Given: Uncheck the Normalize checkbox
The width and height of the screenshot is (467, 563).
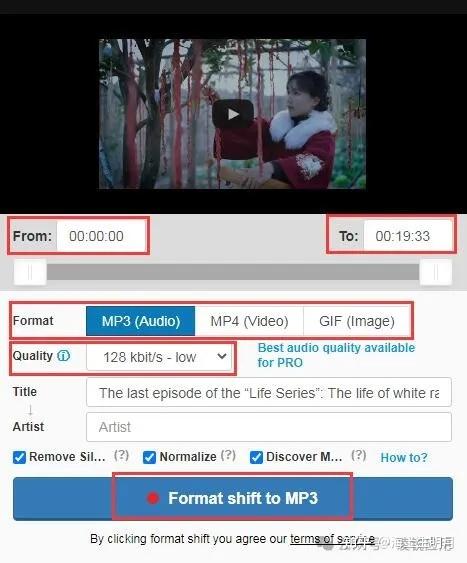Looking at the screenshot, I should click(149, 457).
